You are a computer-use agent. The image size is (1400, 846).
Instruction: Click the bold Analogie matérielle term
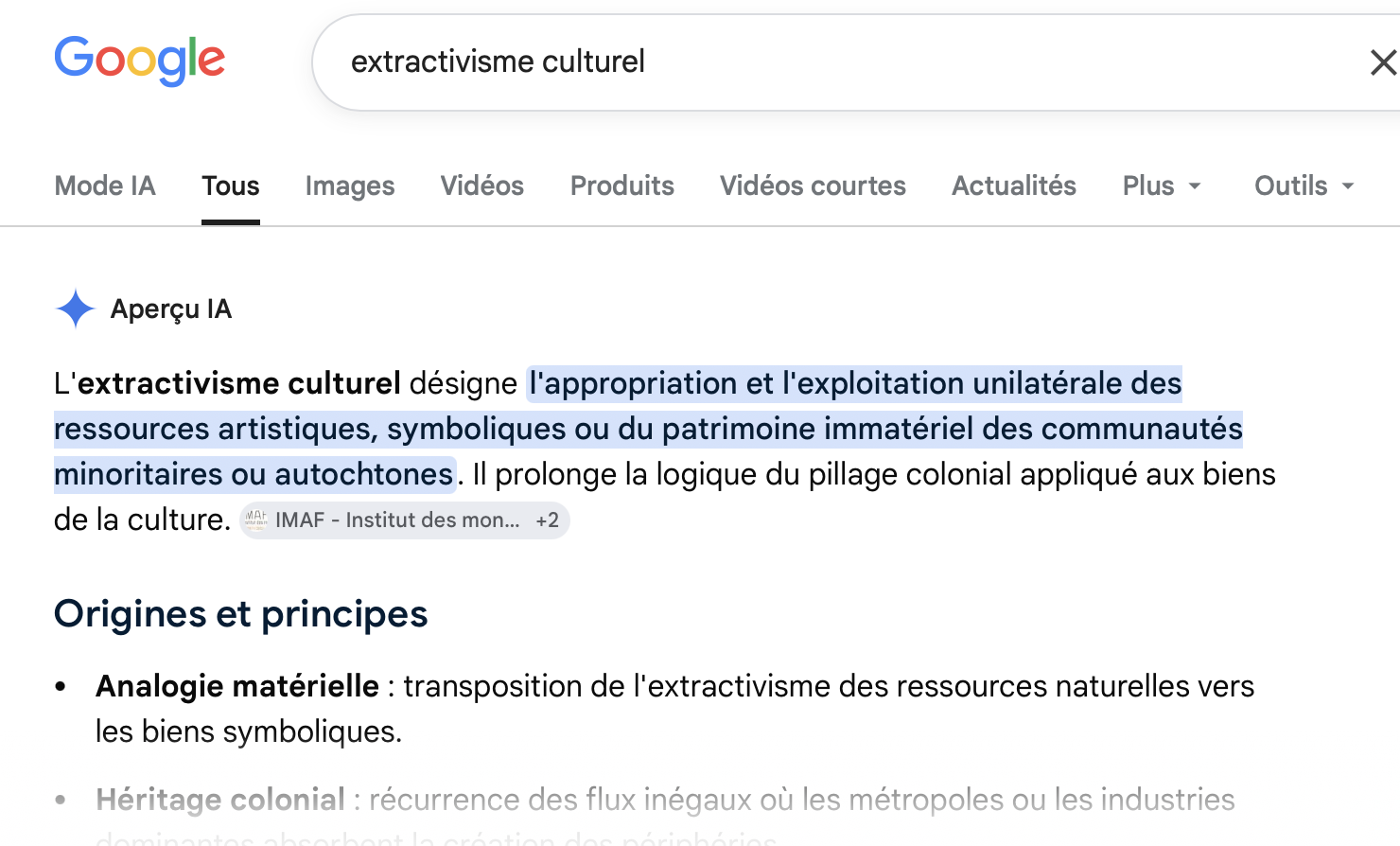[237, 686]
